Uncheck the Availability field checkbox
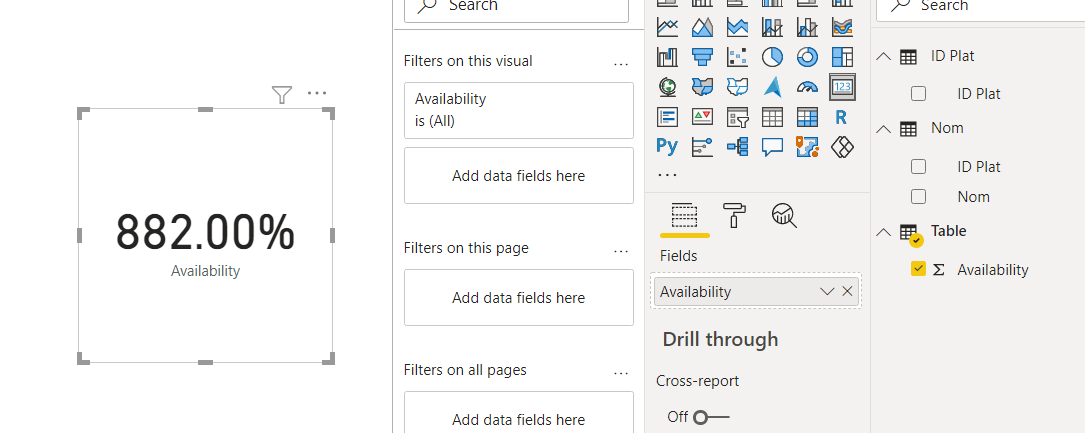Screen dimensions: 1085x433 918,269
